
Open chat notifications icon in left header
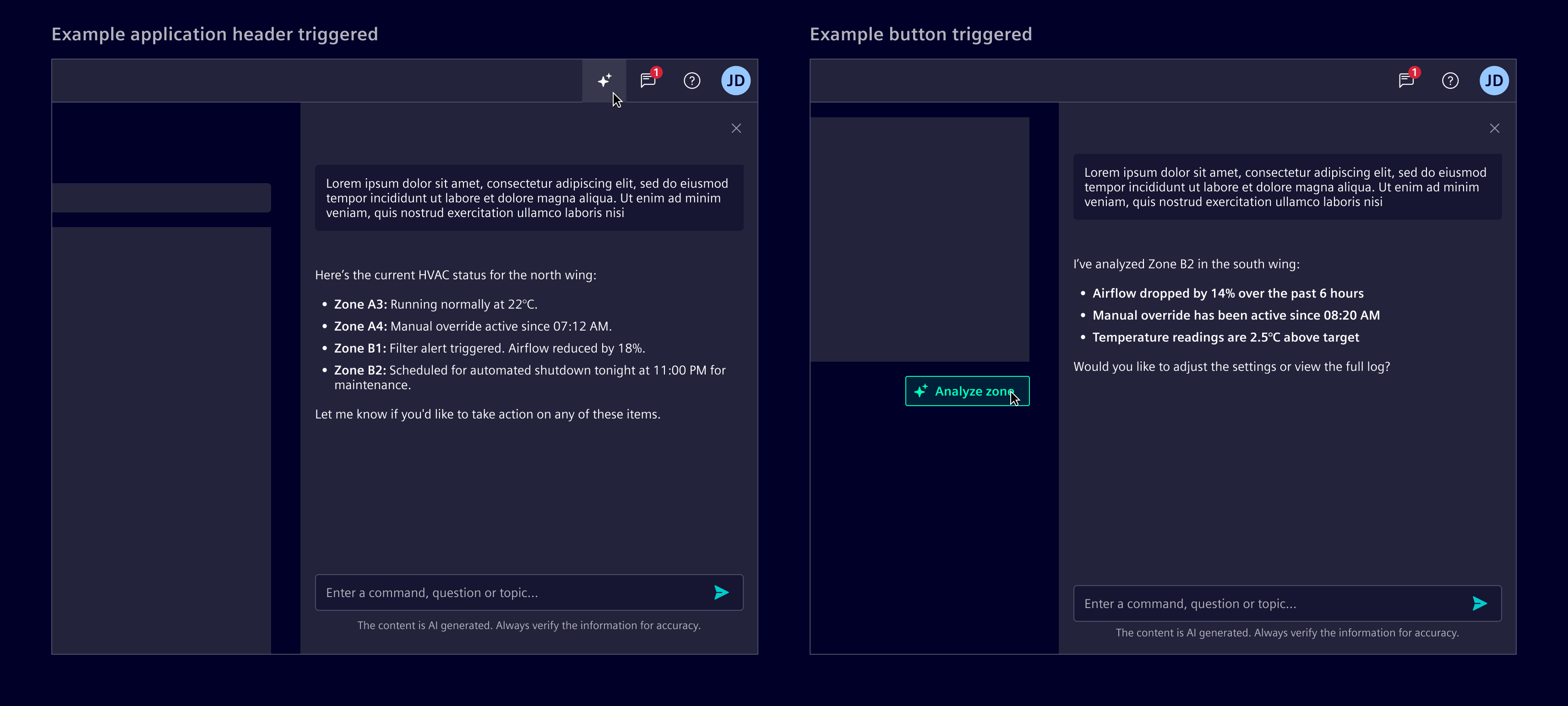click(647, 80)
